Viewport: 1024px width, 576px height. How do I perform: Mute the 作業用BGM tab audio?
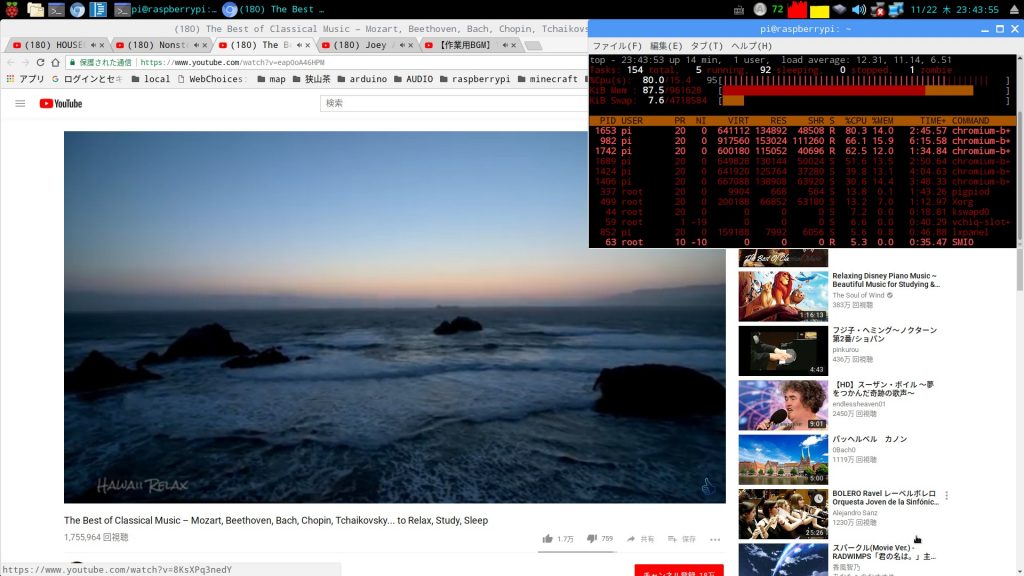coord(505,45)
